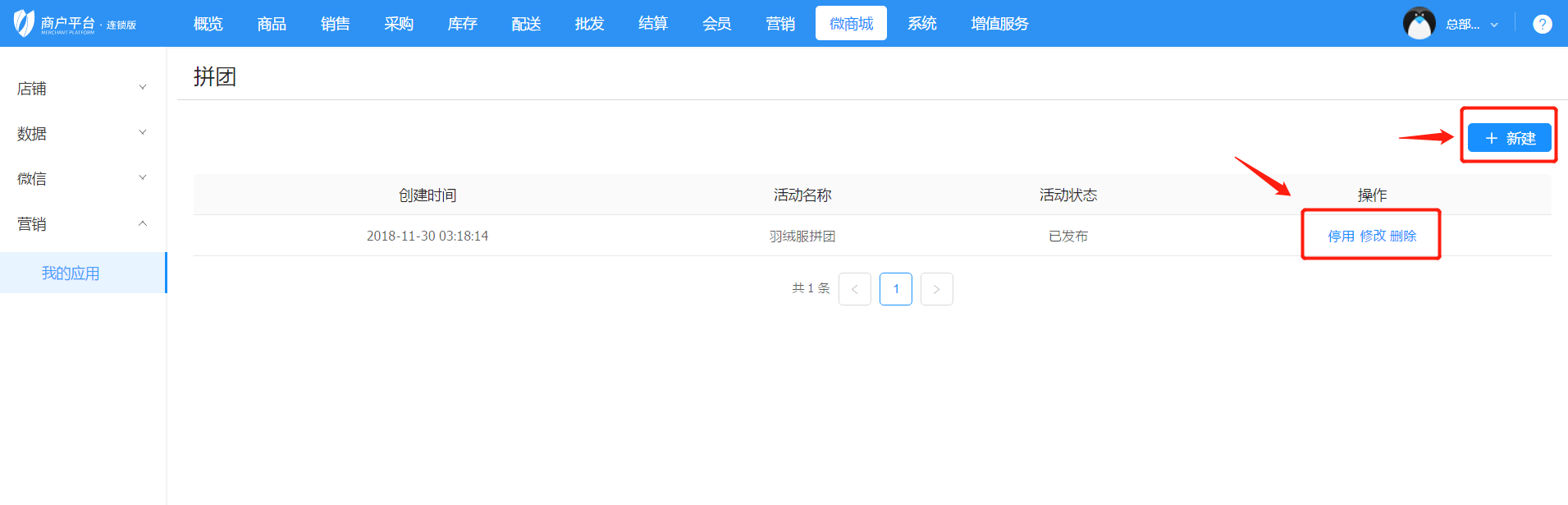The width and height of the screenshot is (1568, 505).
Task: Select page 1 in pagination
Action: tap(895, 289)
